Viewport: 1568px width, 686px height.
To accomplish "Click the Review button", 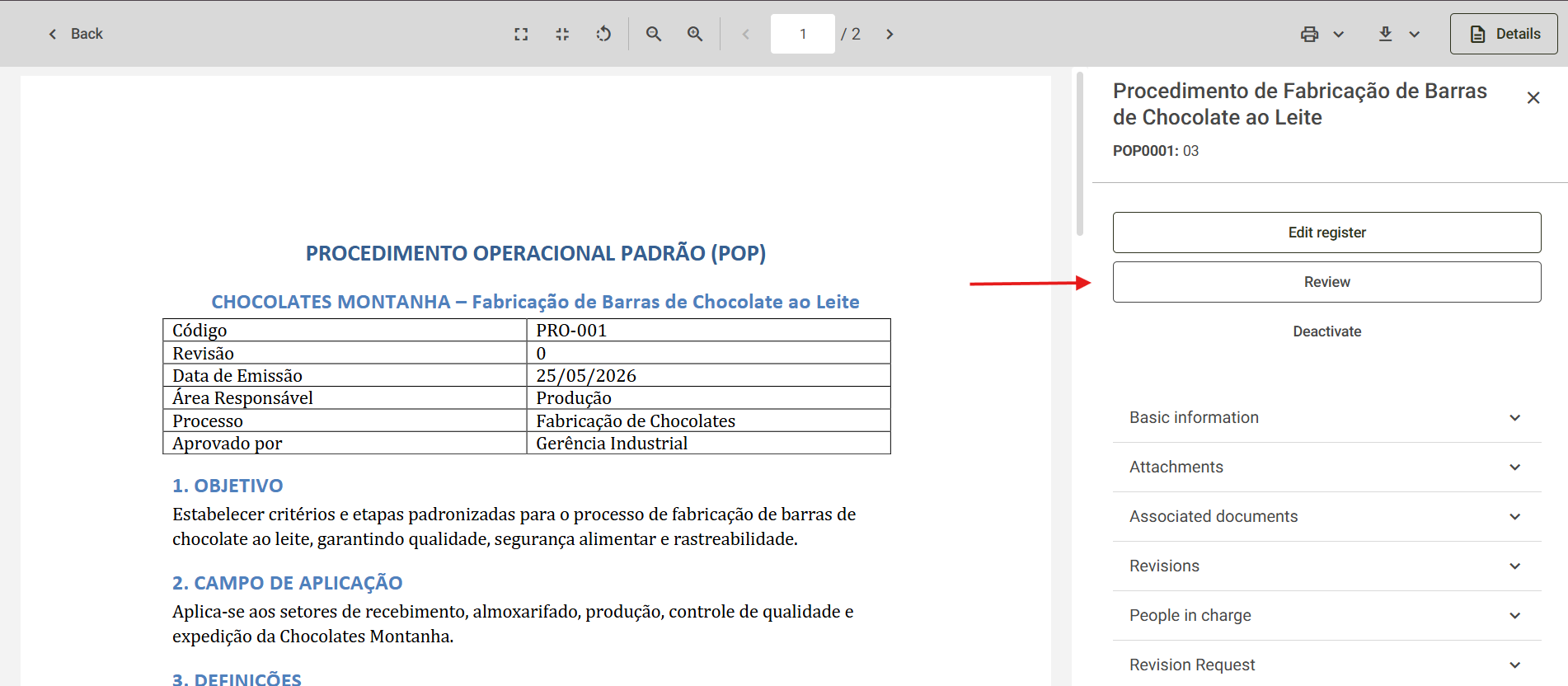I will pyautogui.click(x=1326, y=282).
